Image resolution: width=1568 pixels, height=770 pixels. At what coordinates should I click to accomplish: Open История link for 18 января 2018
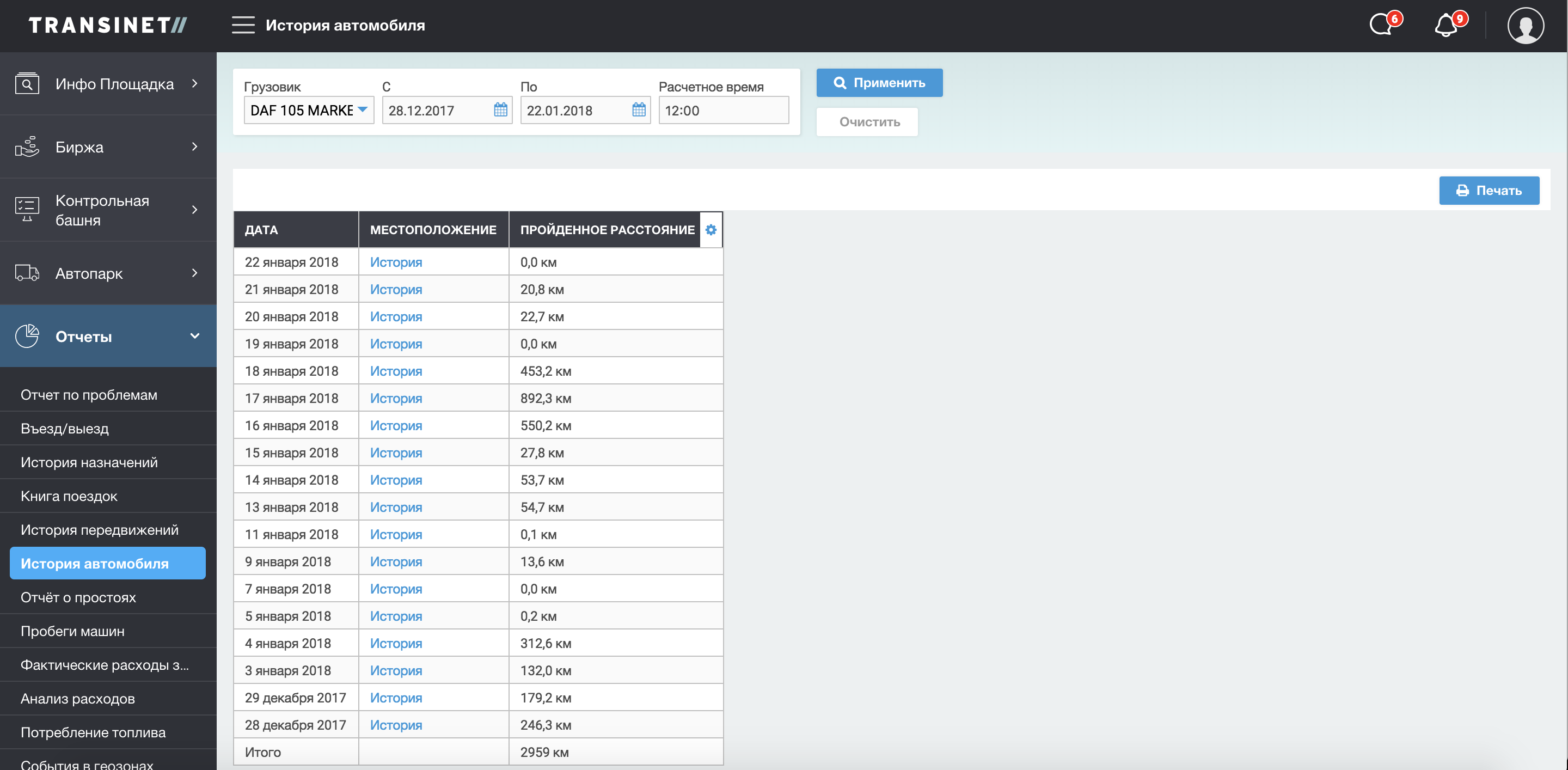point(396,371)
